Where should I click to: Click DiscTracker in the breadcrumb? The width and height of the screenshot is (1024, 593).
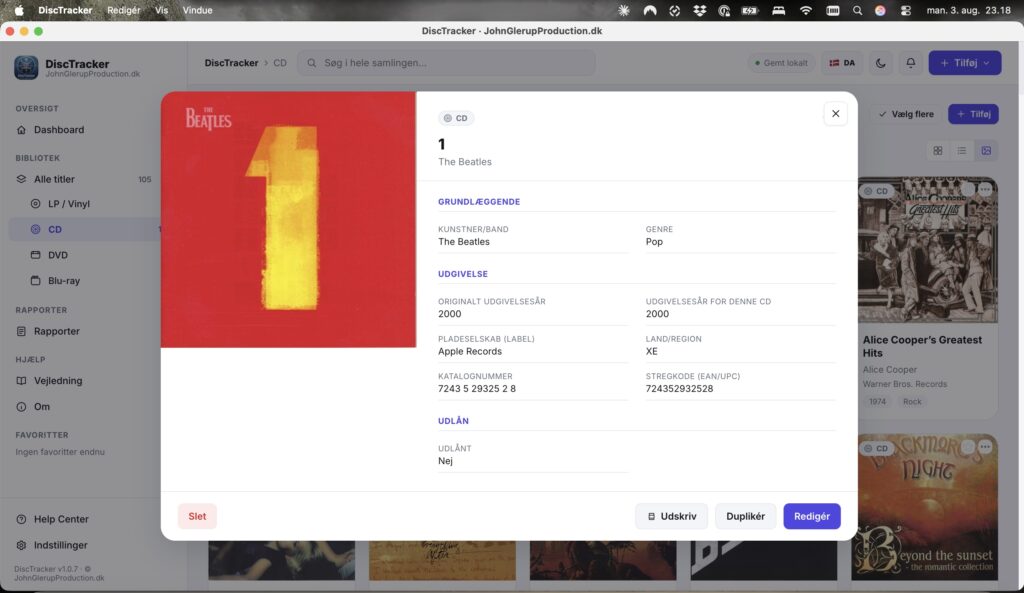pyautogui.click(x=231, y=63)
